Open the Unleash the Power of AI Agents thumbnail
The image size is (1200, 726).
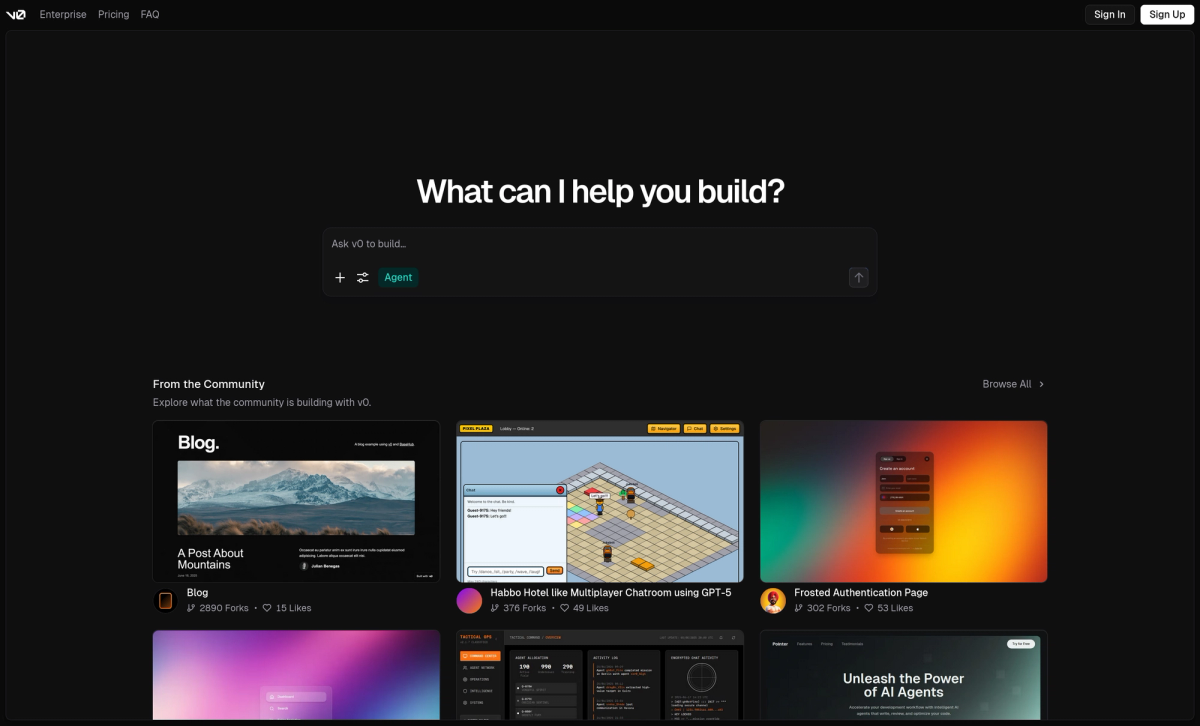point(903,675)
